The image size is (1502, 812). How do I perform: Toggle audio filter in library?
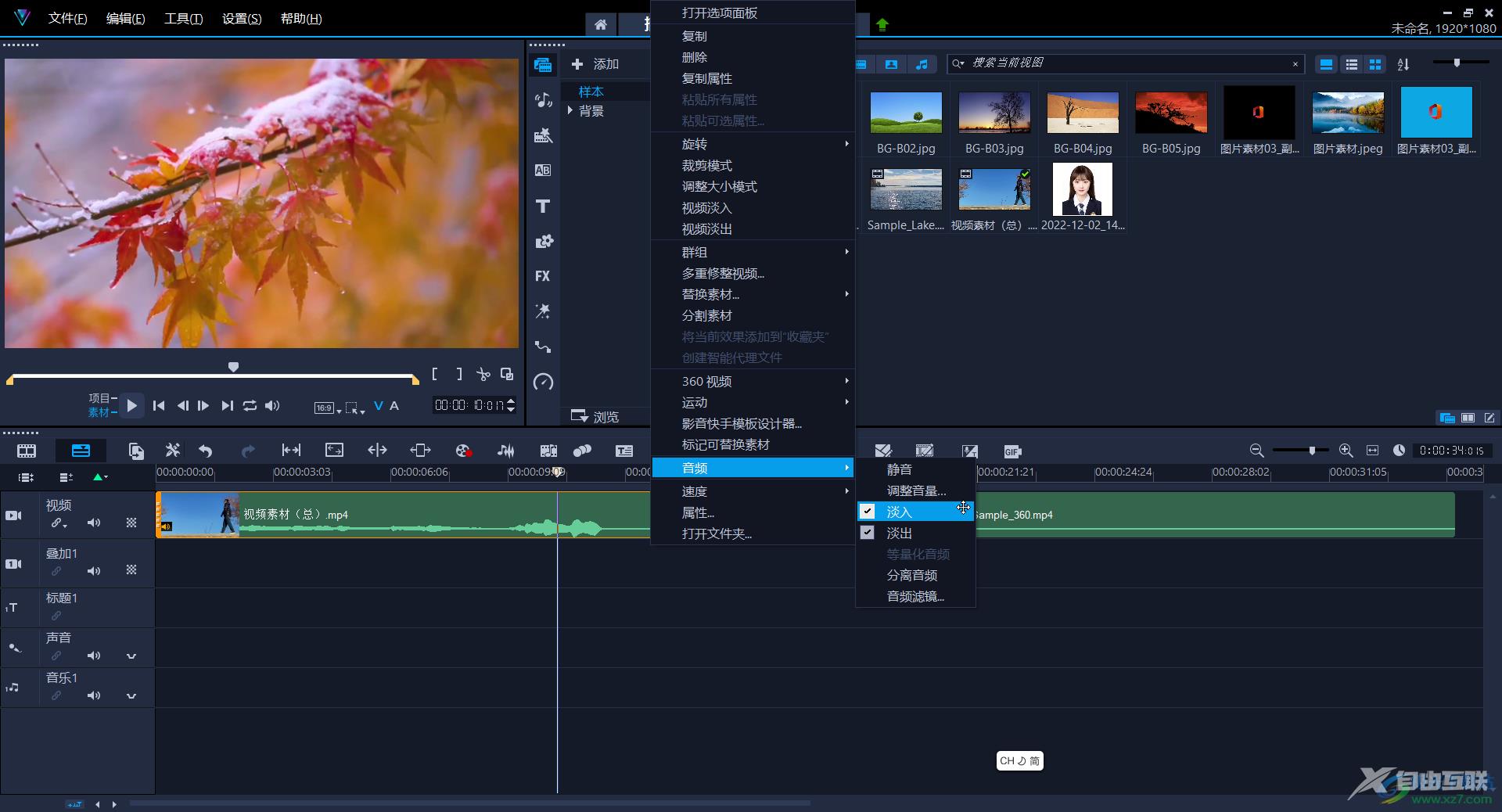click(922, 64)
